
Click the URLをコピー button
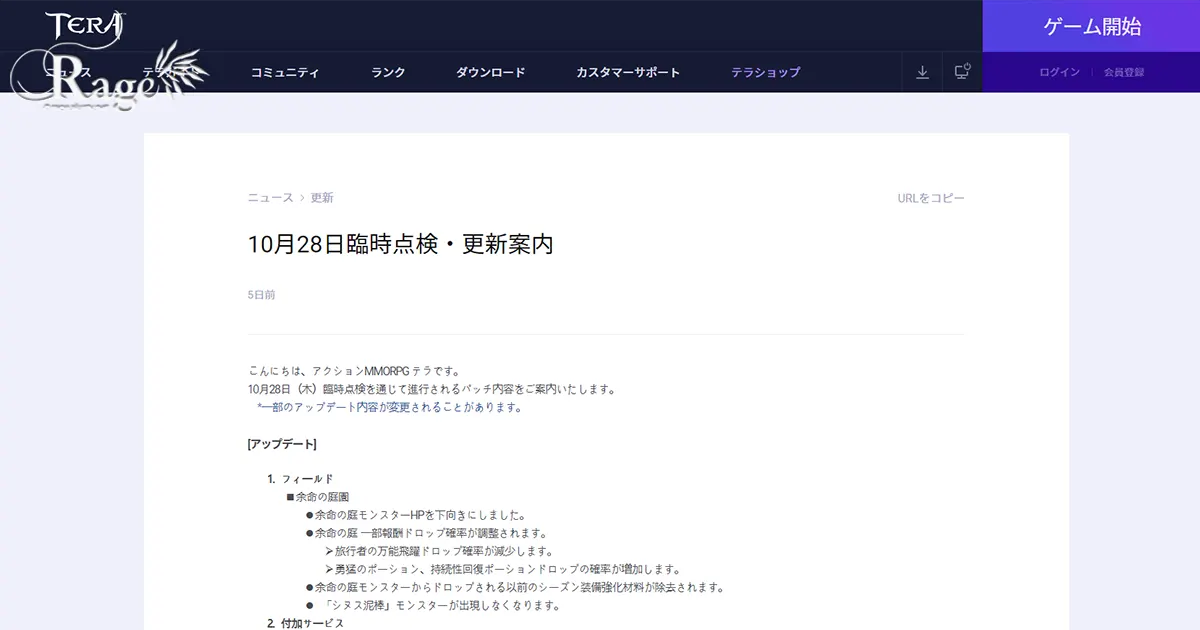coord(929,197)
